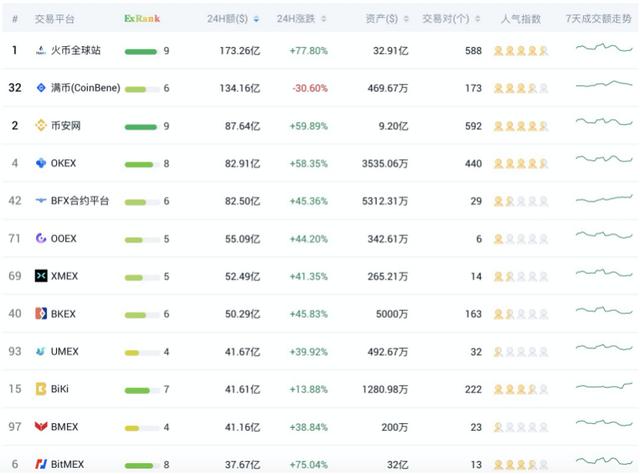
Task: Click the 7天成交额走势 column header
Action: coord(598,19)
